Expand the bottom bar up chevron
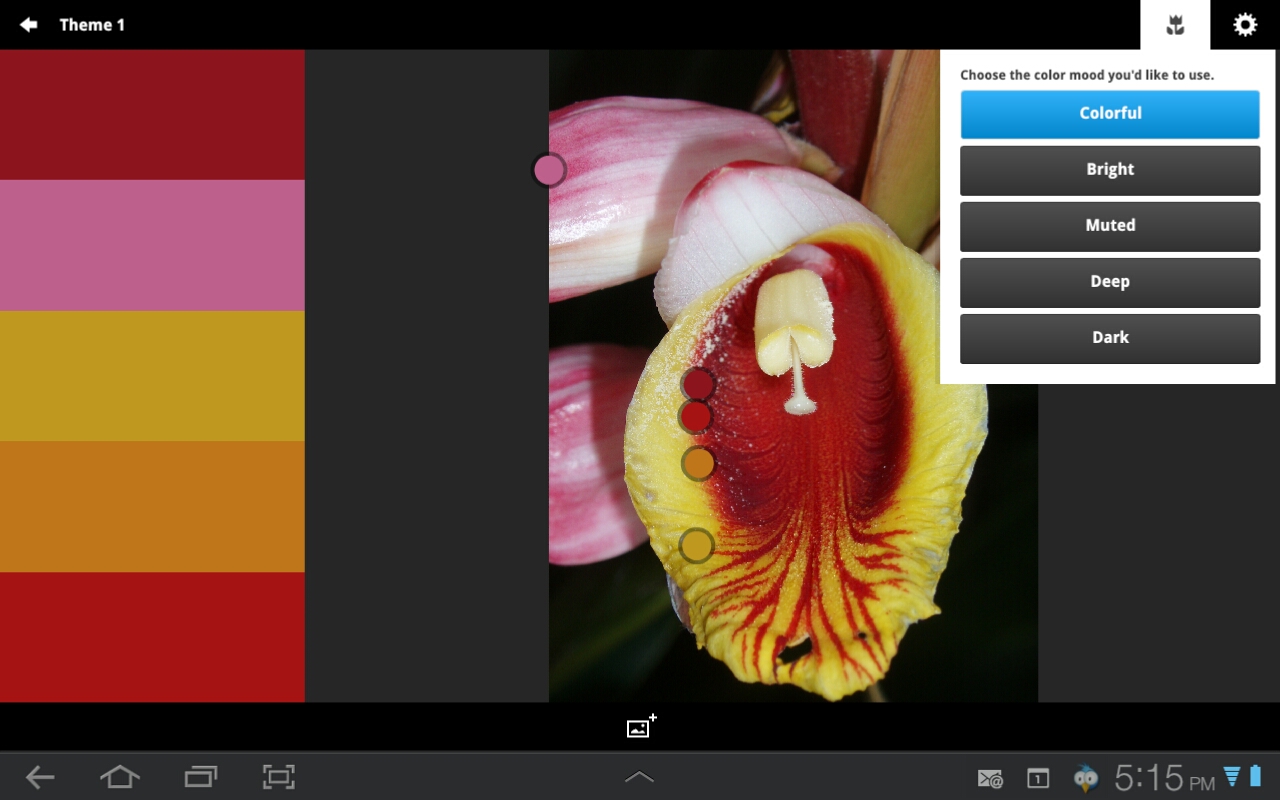The width and height of the screenshot is (1280, 800). pos(639,777)
